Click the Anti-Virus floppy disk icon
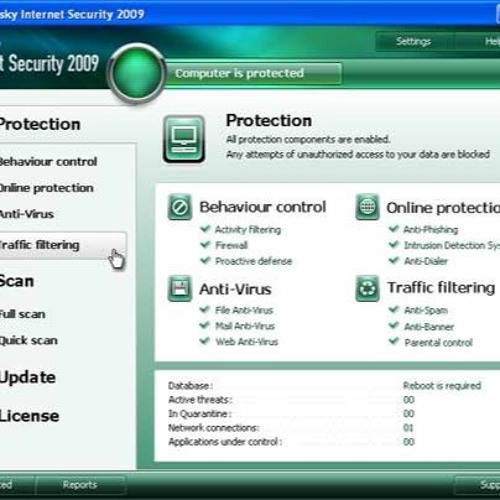 (x=180, y=288)
